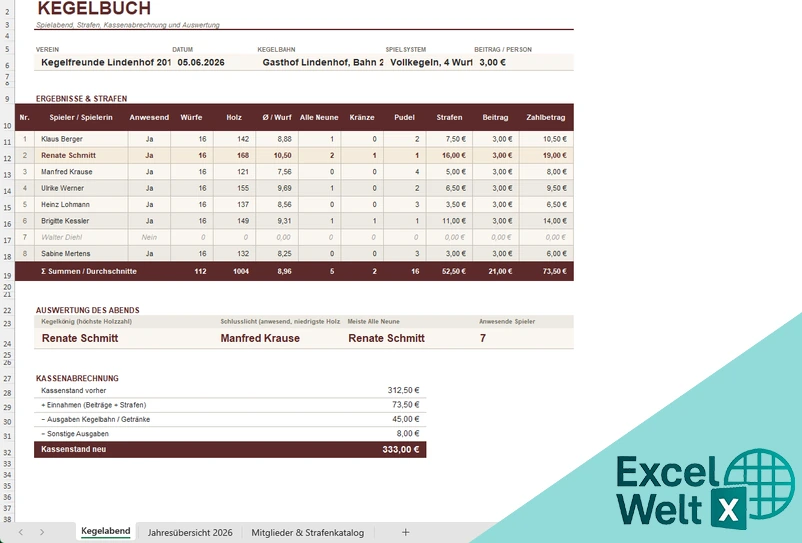Viewport: 802px width, 543px height.
Task: Add a new sheet with plus icon
Action: (405, 532)
